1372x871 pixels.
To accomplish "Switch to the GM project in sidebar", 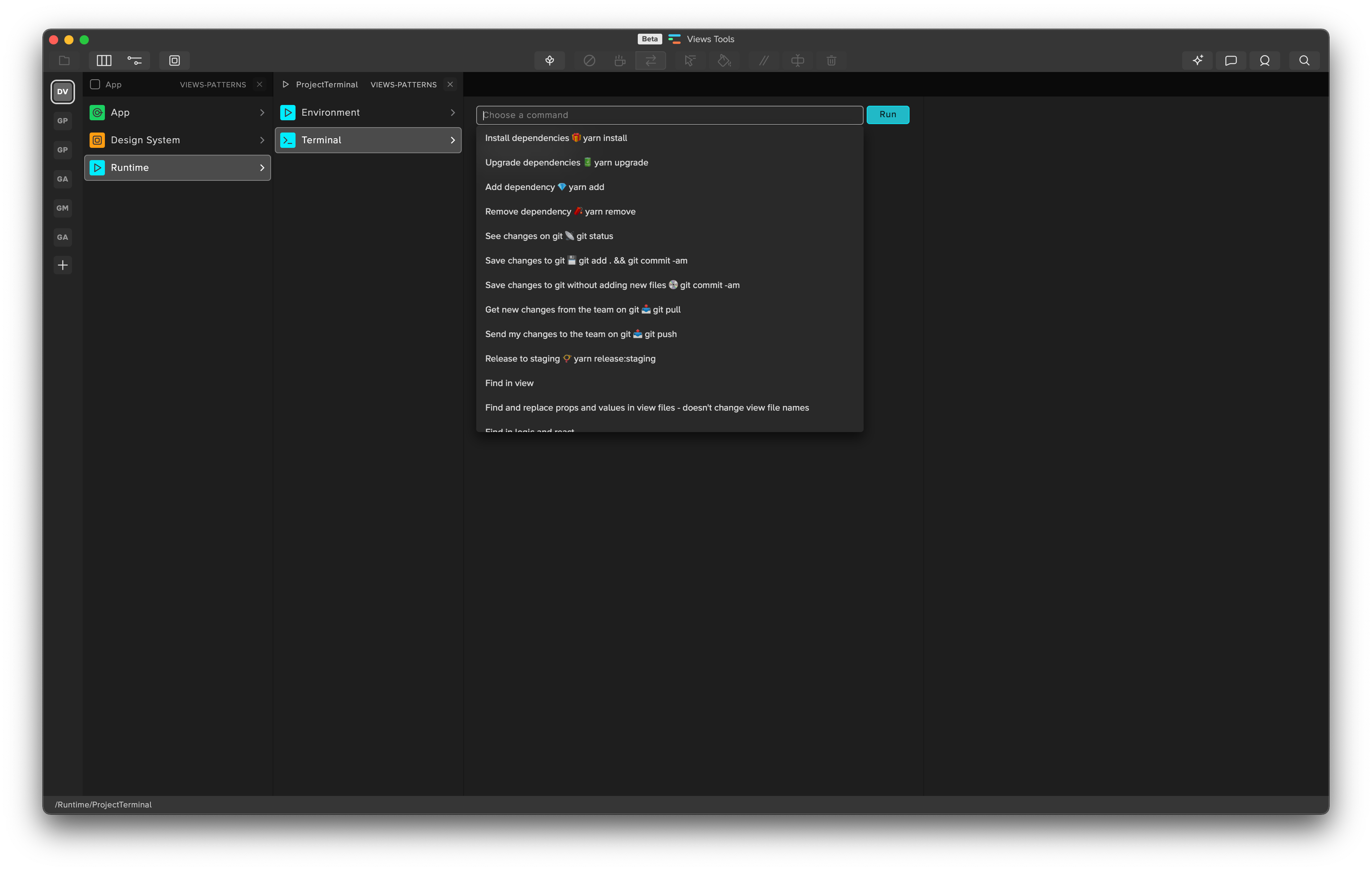I will tap(63, 208).
